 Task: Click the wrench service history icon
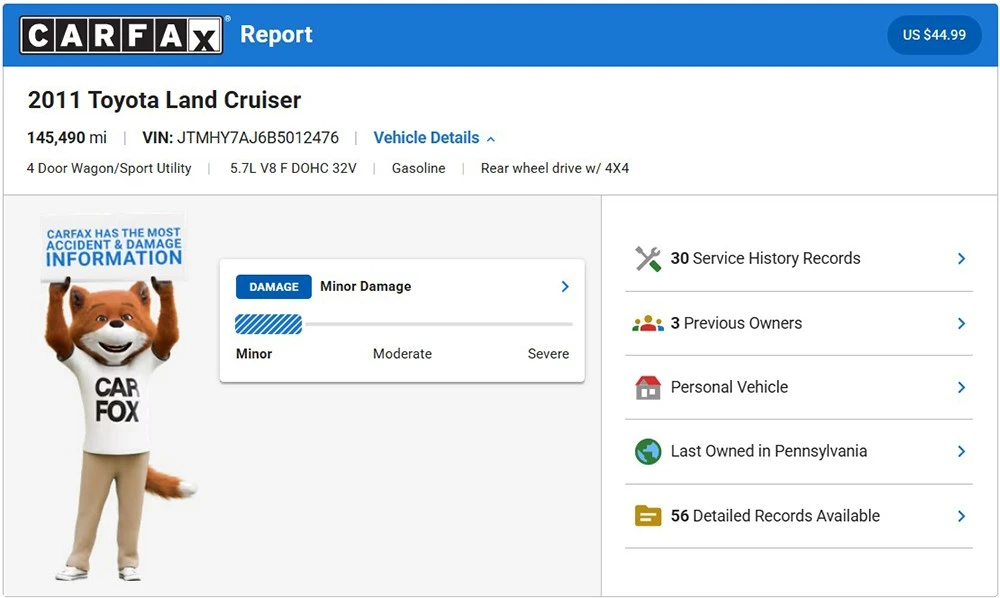click(648, 258)
